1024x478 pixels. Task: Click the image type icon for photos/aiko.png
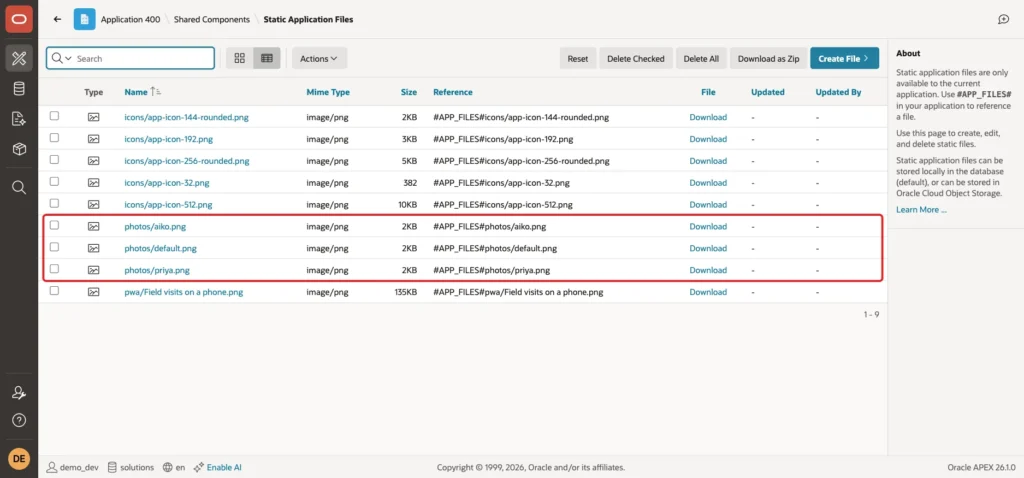[93, 227]
